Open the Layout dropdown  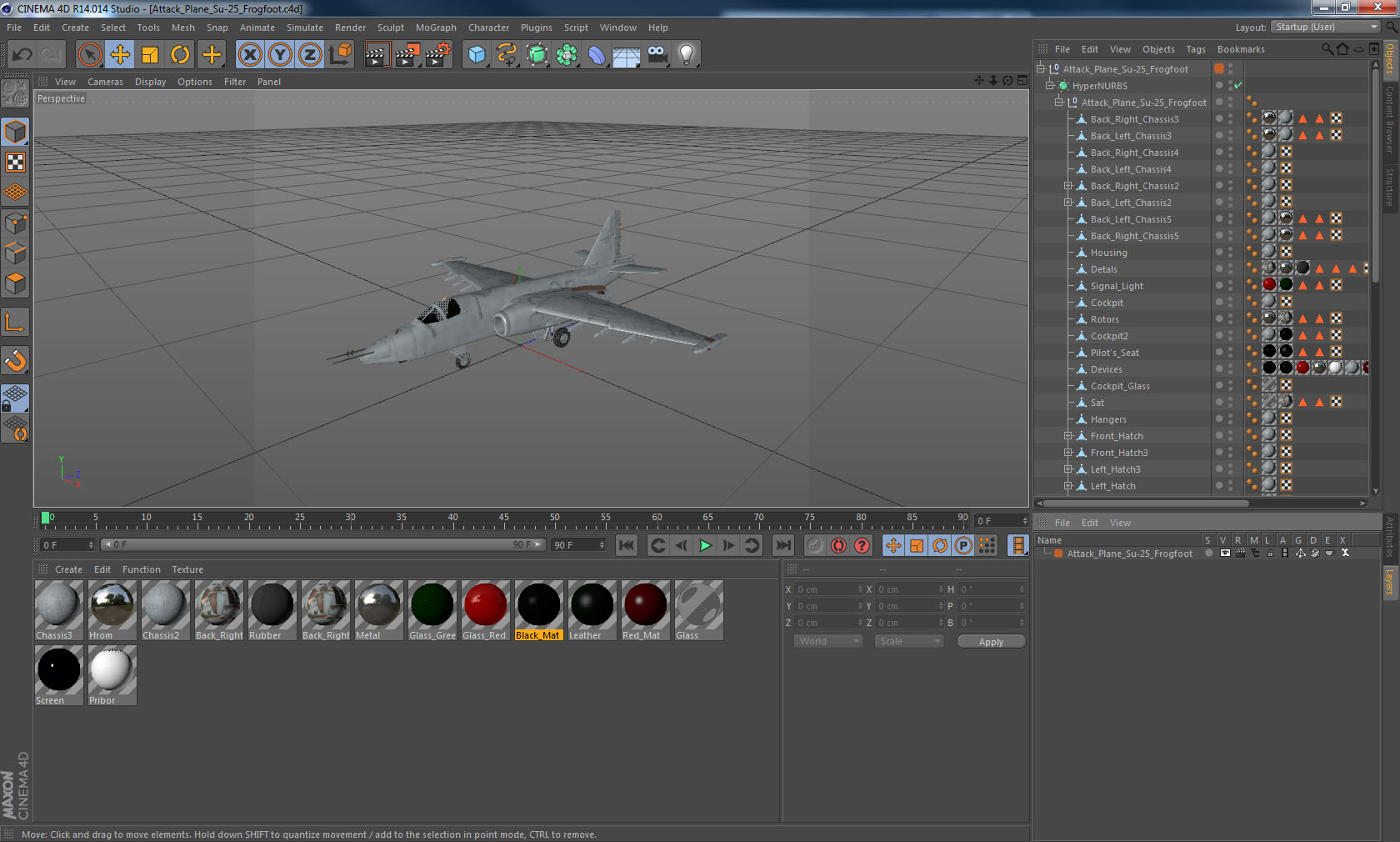1327,28
